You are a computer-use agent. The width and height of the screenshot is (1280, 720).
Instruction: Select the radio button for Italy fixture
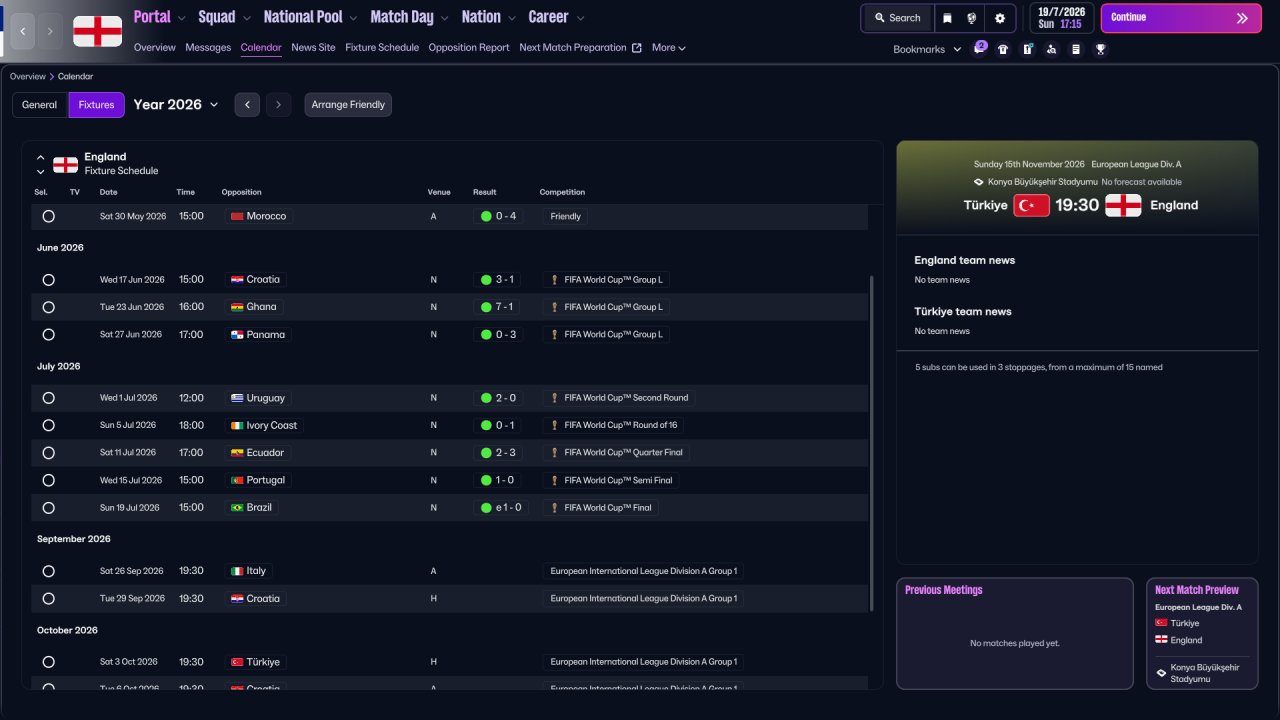click(x=48, y=571)
